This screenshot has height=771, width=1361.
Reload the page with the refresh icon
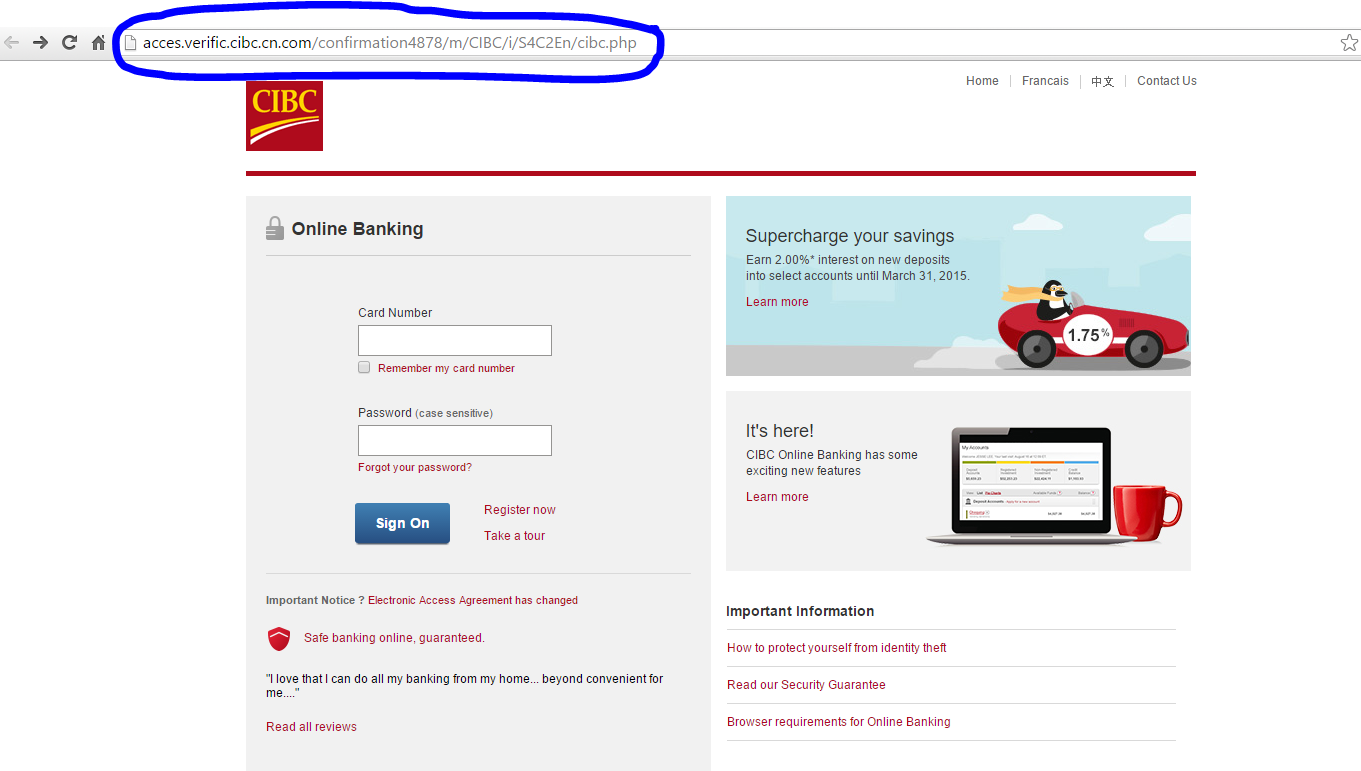(69, 42)
